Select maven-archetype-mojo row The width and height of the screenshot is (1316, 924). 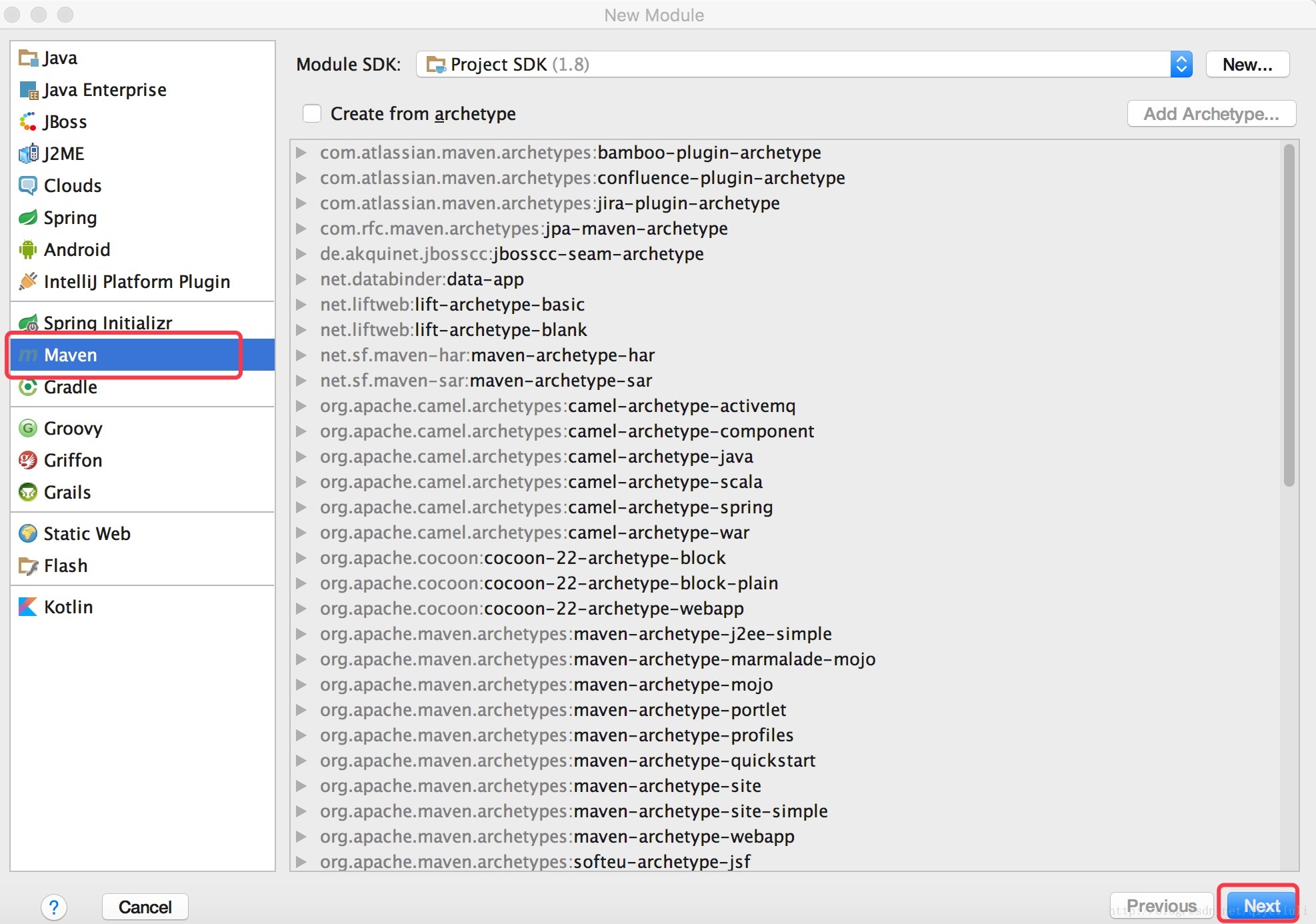[787, 685]
